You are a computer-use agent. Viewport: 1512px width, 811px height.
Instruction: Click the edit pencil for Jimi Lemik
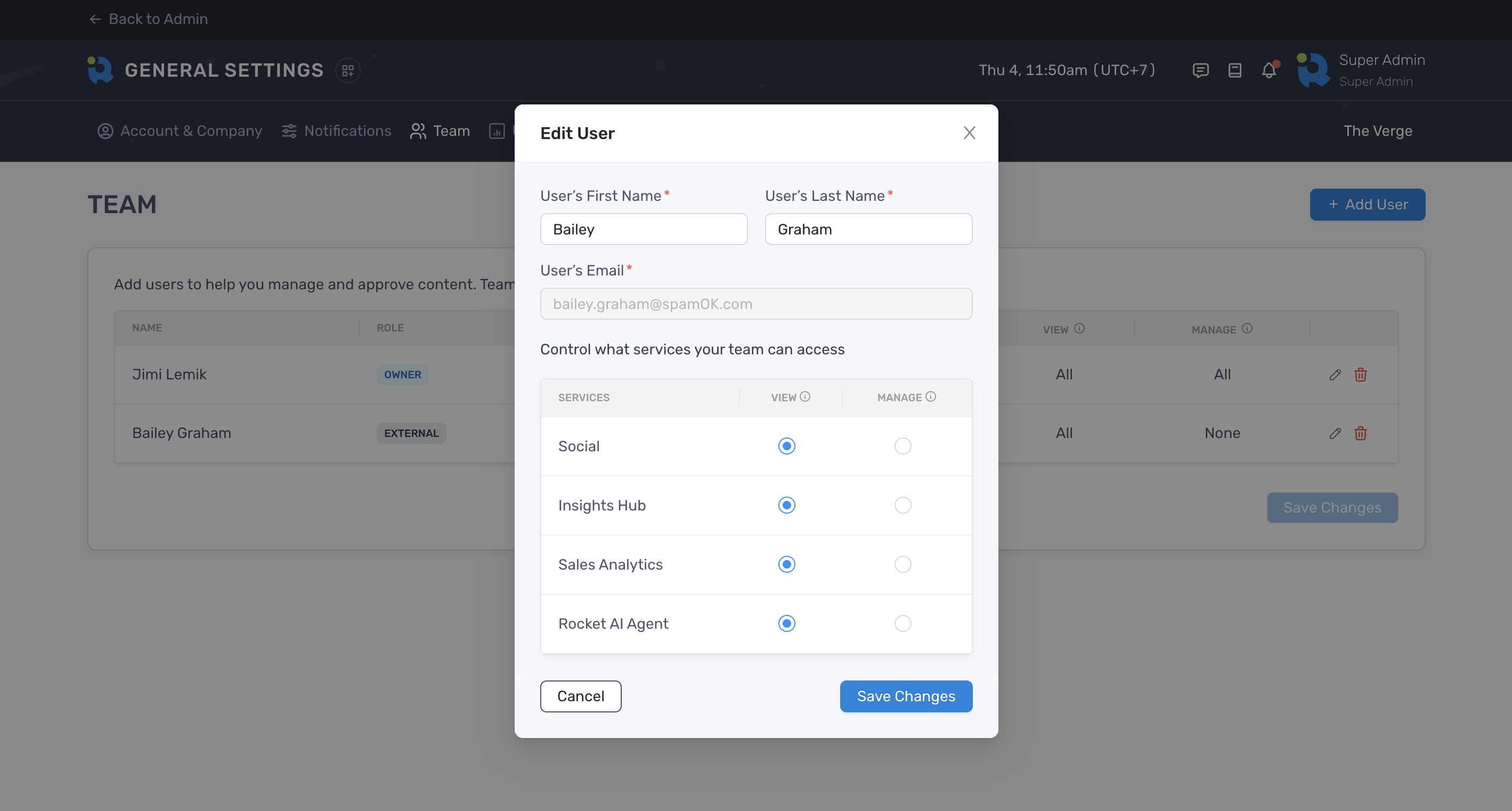click(1335, 375)
